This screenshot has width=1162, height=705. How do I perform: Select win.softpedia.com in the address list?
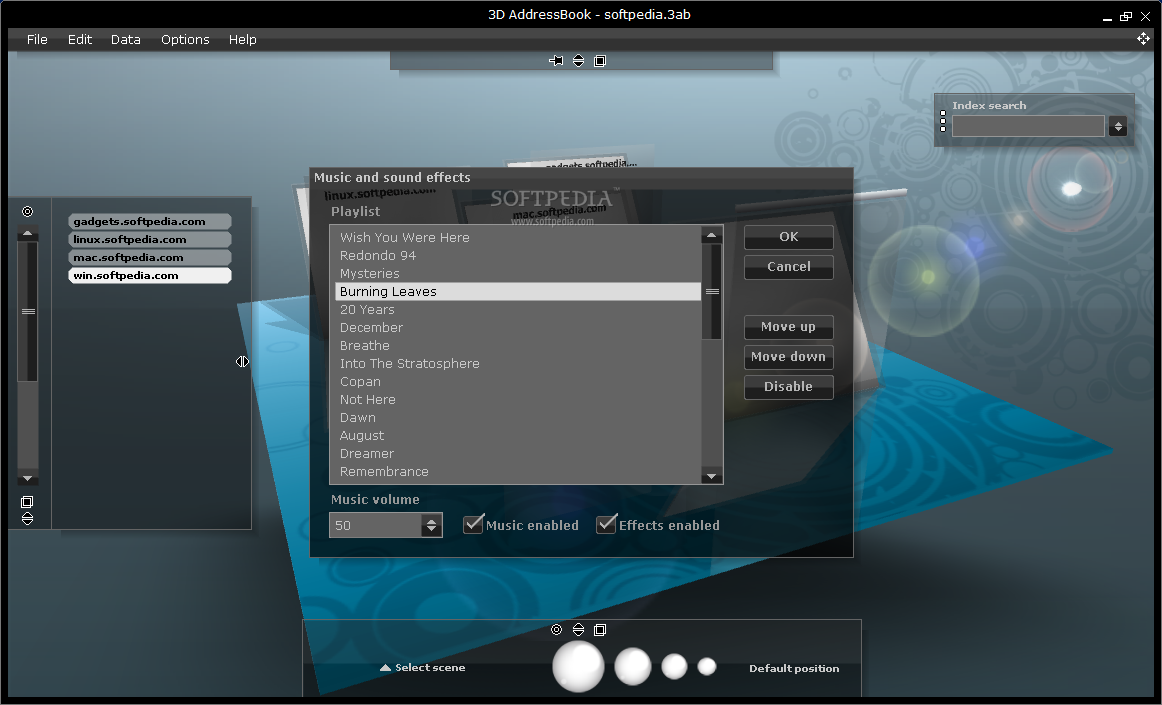click(150, 275)
